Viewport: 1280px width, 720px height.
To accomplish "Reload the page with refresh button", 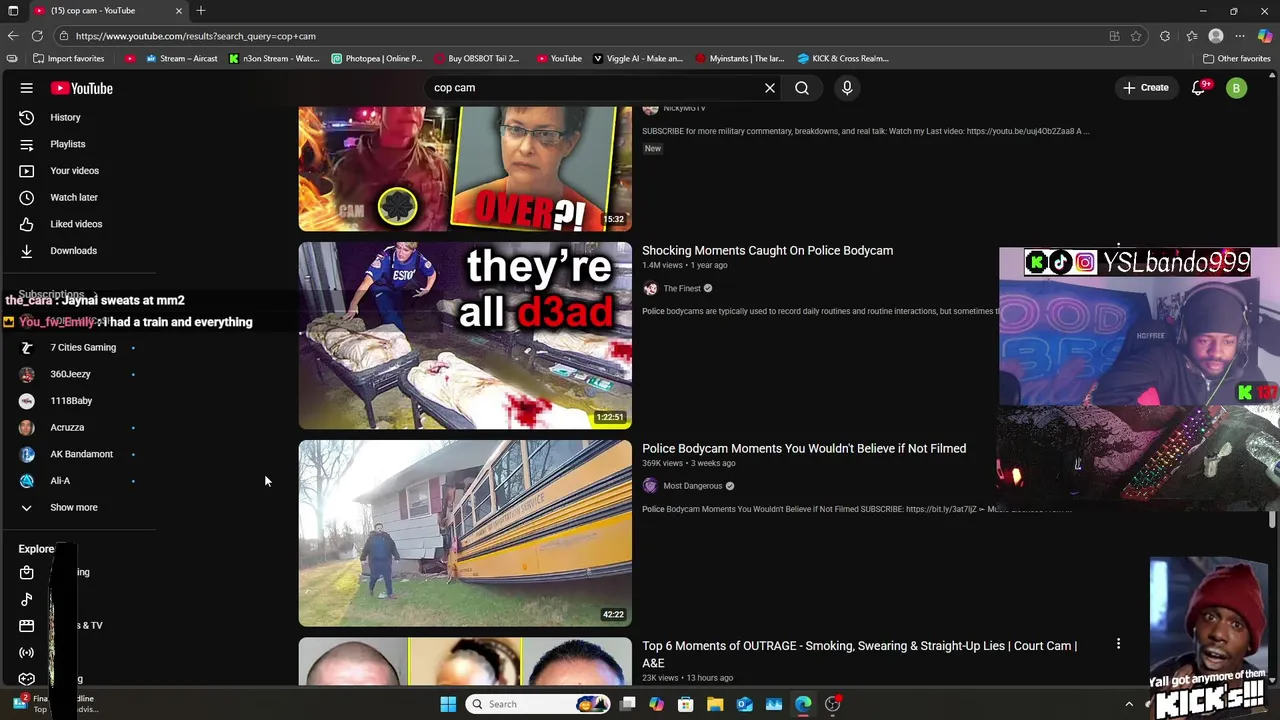I will 37,36.
